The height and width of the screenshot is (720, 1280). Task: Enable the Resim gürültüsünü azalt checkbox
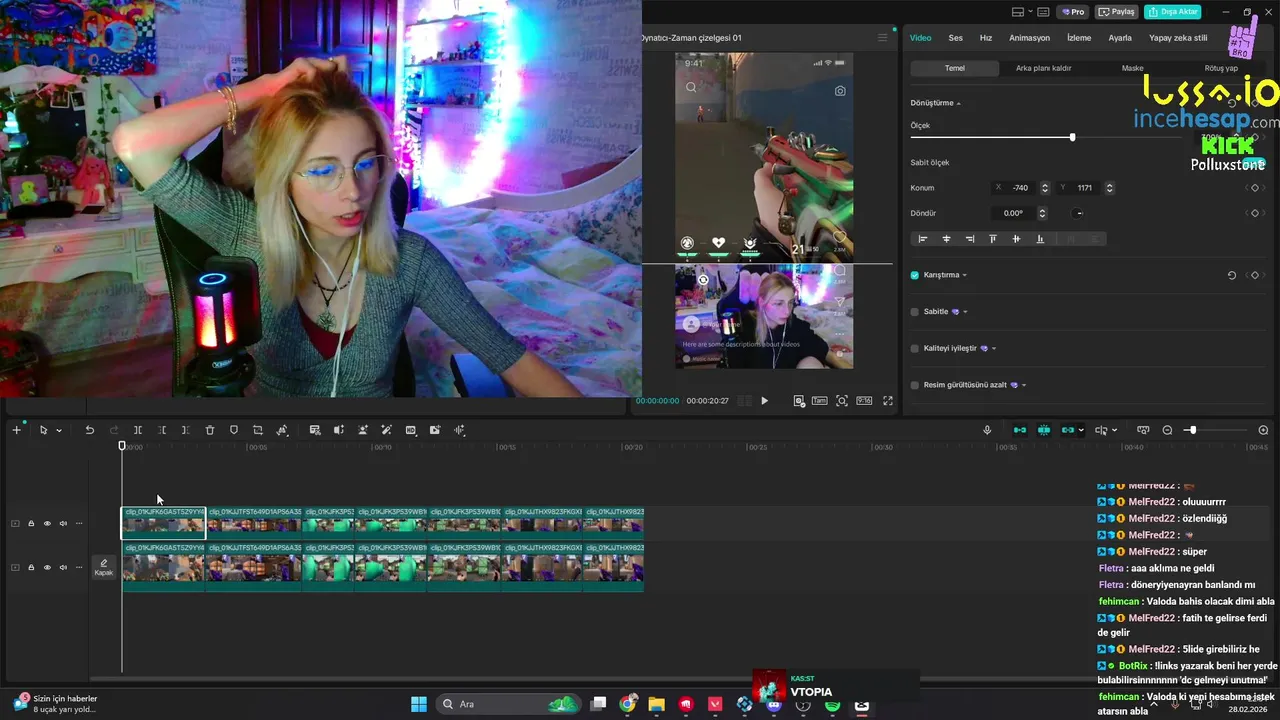pyautogui.click(x=915, y=385)
